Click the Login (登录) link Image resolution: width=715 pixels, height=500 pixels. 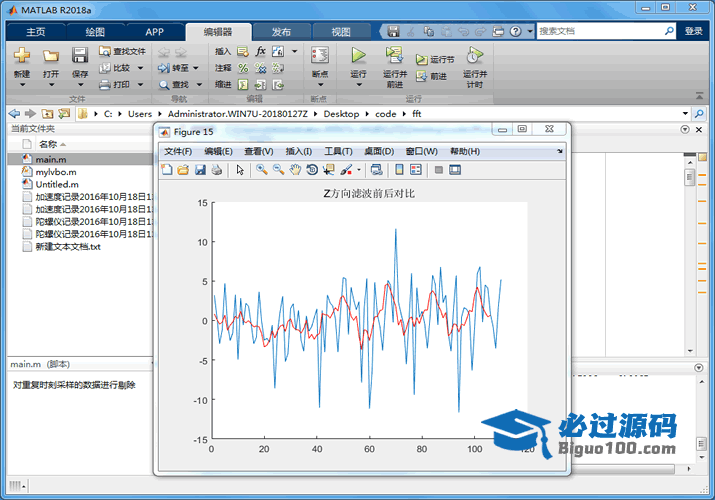click(694, 31)
